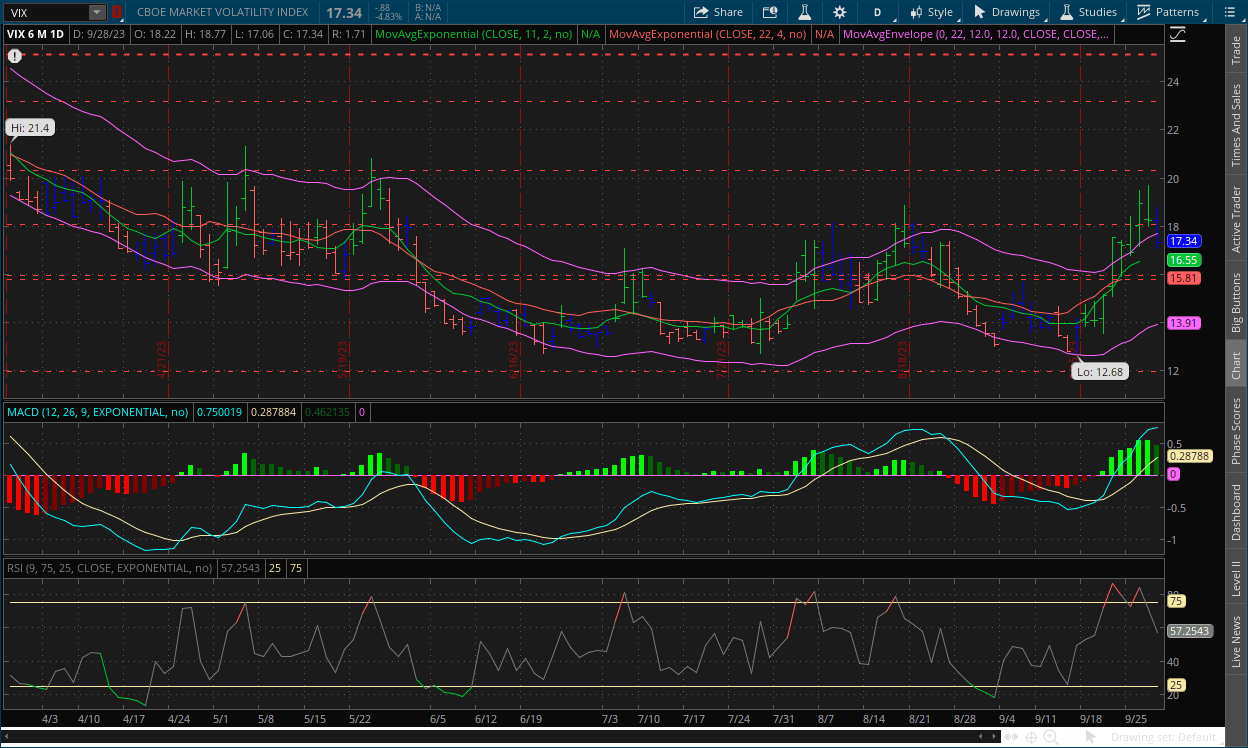Select the Chart sidebar tab
This screenshot has height=748, width=1248.
[1237, 363]
